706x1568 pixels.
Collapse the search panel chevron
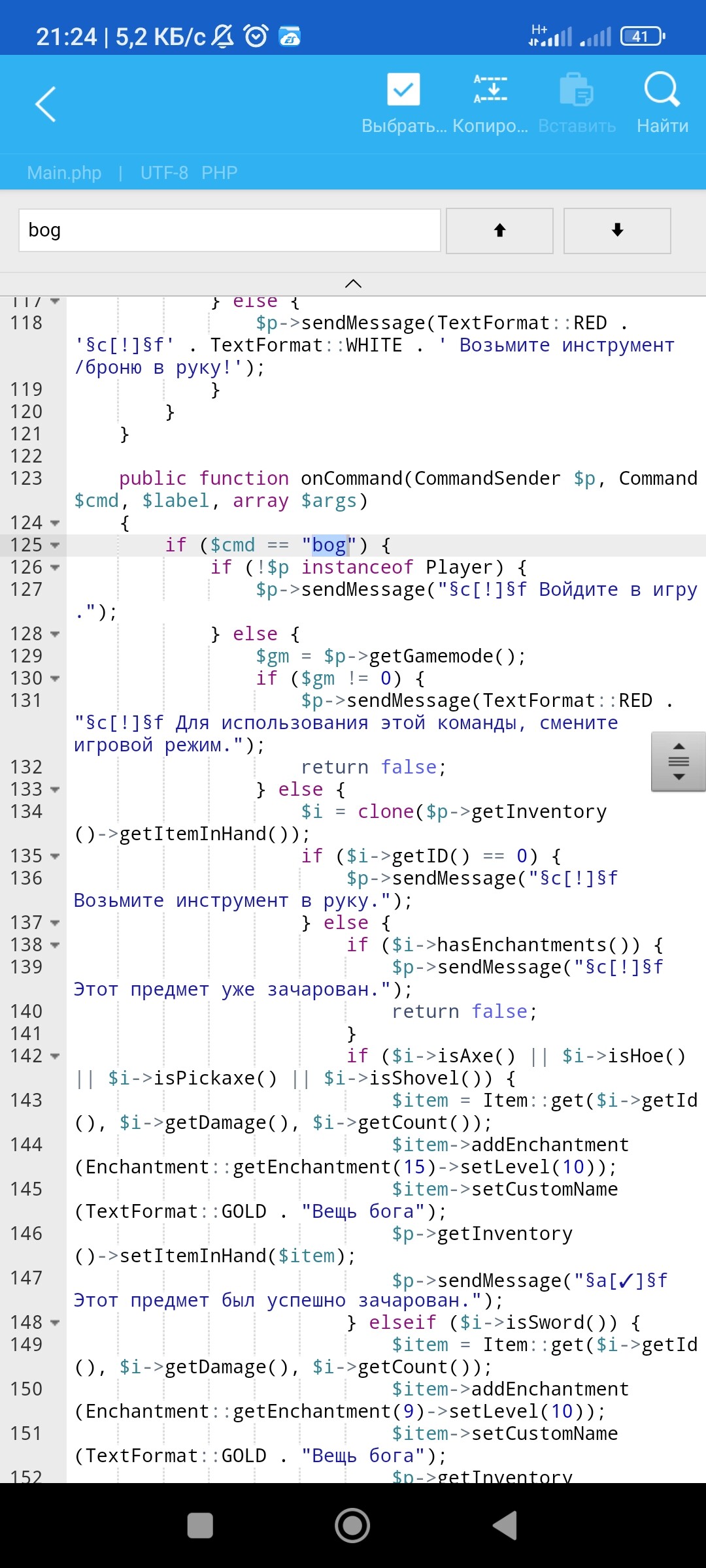353,284
